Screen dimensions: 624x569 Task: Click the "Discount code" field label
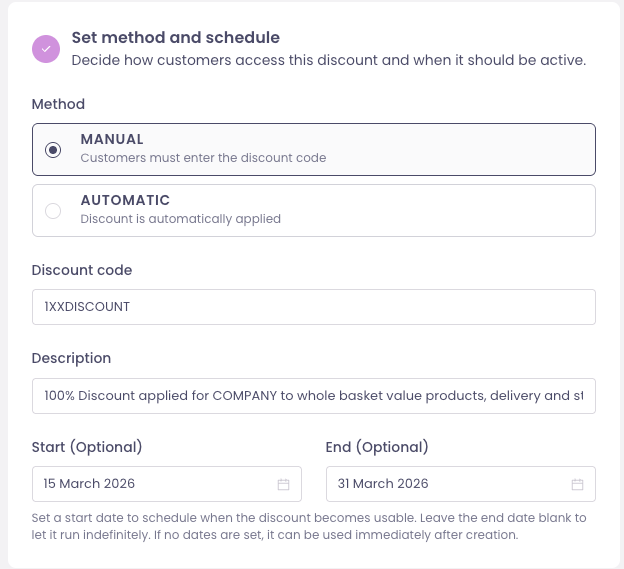coord(82,270)
